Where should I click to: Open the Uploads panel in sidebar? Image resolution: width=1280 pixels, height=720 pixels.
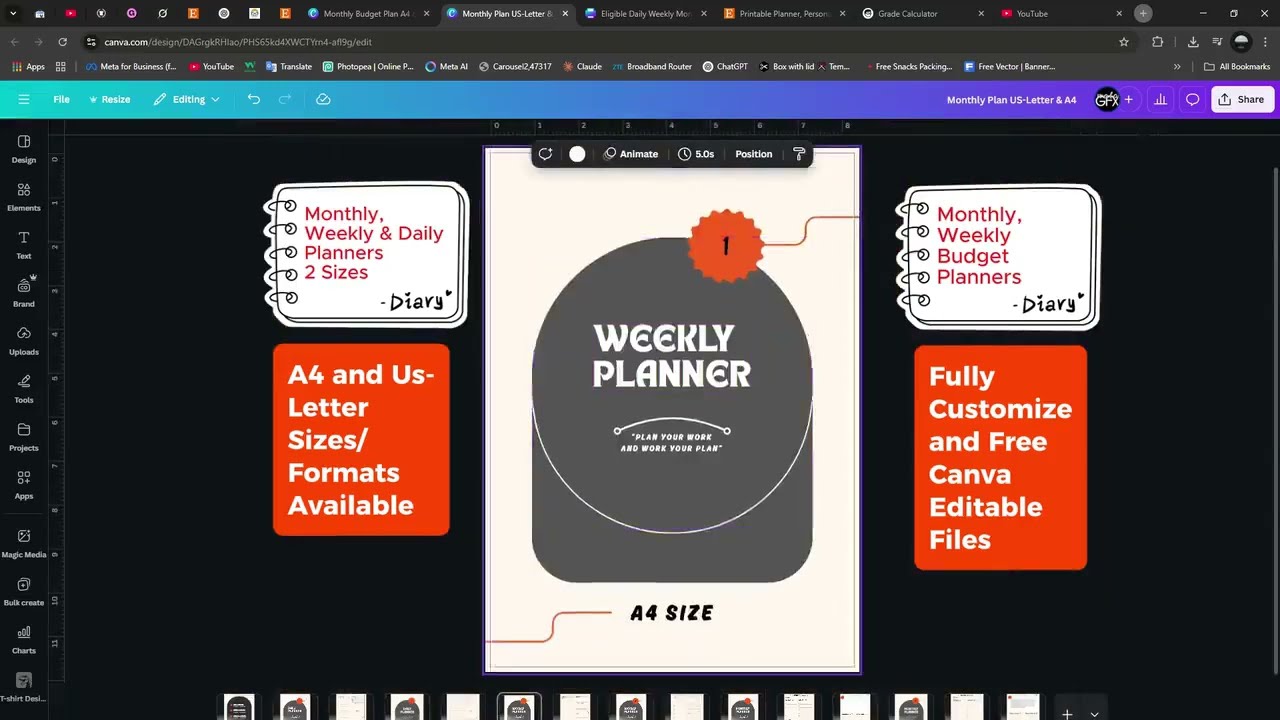coord(24,341)
